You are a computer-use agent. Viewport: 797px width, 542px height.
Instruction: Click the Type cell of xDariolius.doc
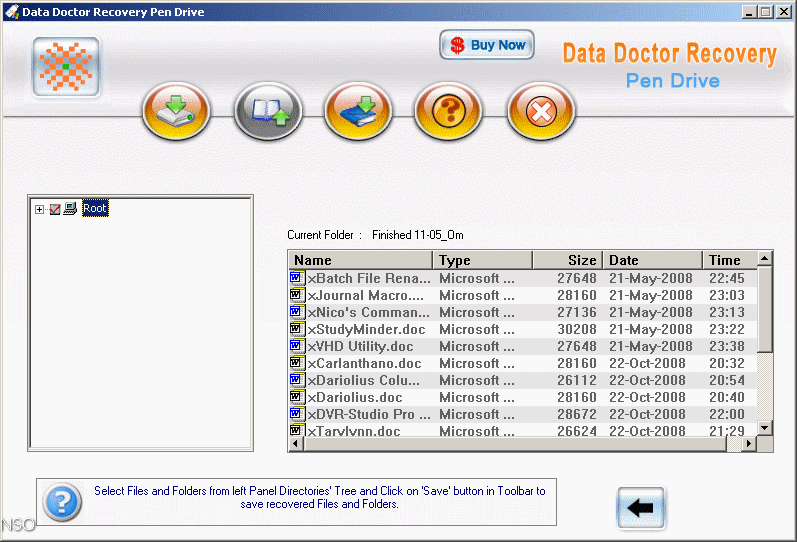[477, 397]
